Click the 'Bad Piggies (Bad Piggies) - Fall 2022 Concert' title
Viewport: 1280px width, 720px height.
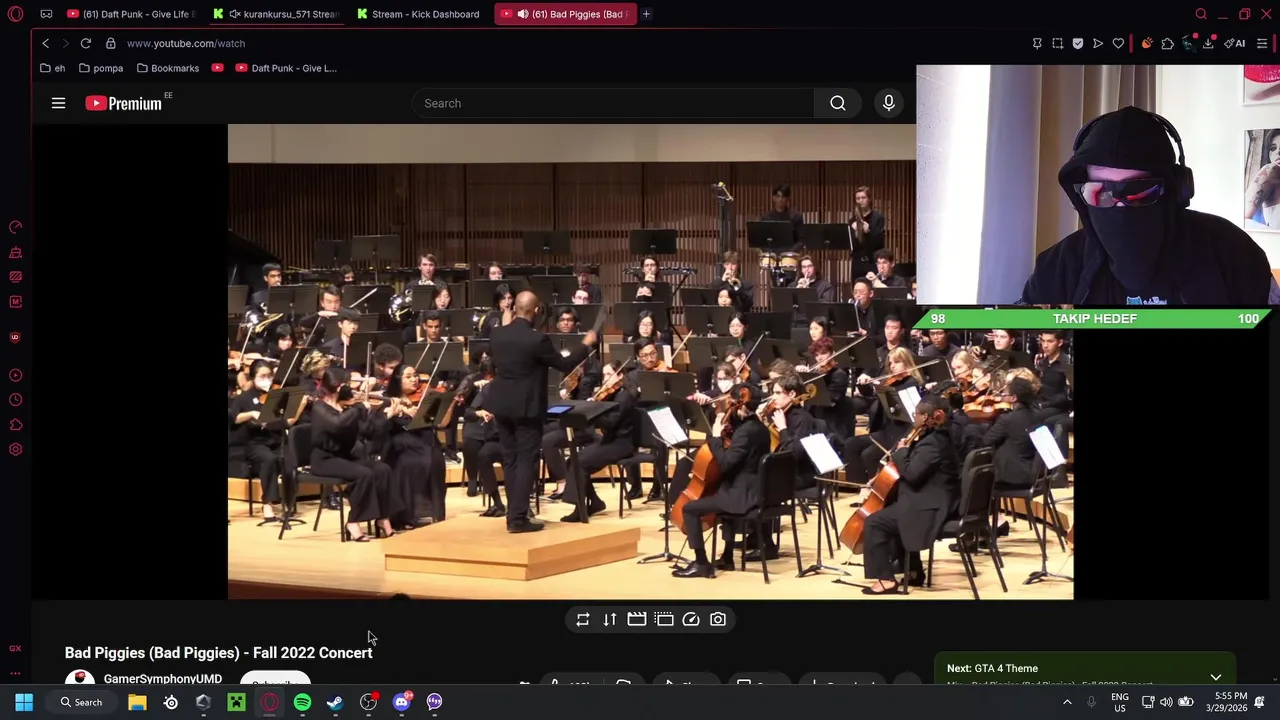[218, 652]
